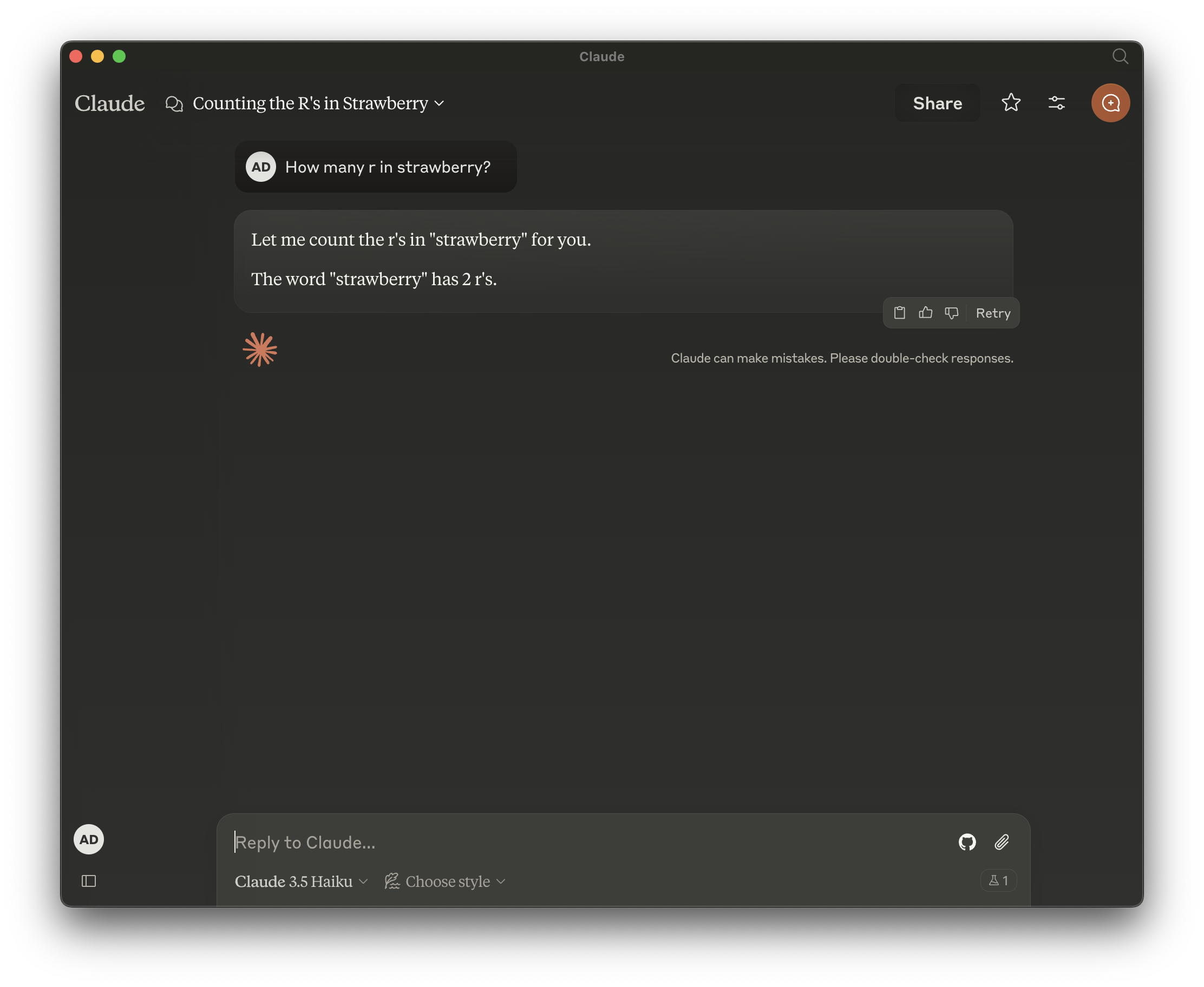This screenshot has height=987, width=1204.
Task: Start a new chat with the orange button
Action: pos(1110,103)
